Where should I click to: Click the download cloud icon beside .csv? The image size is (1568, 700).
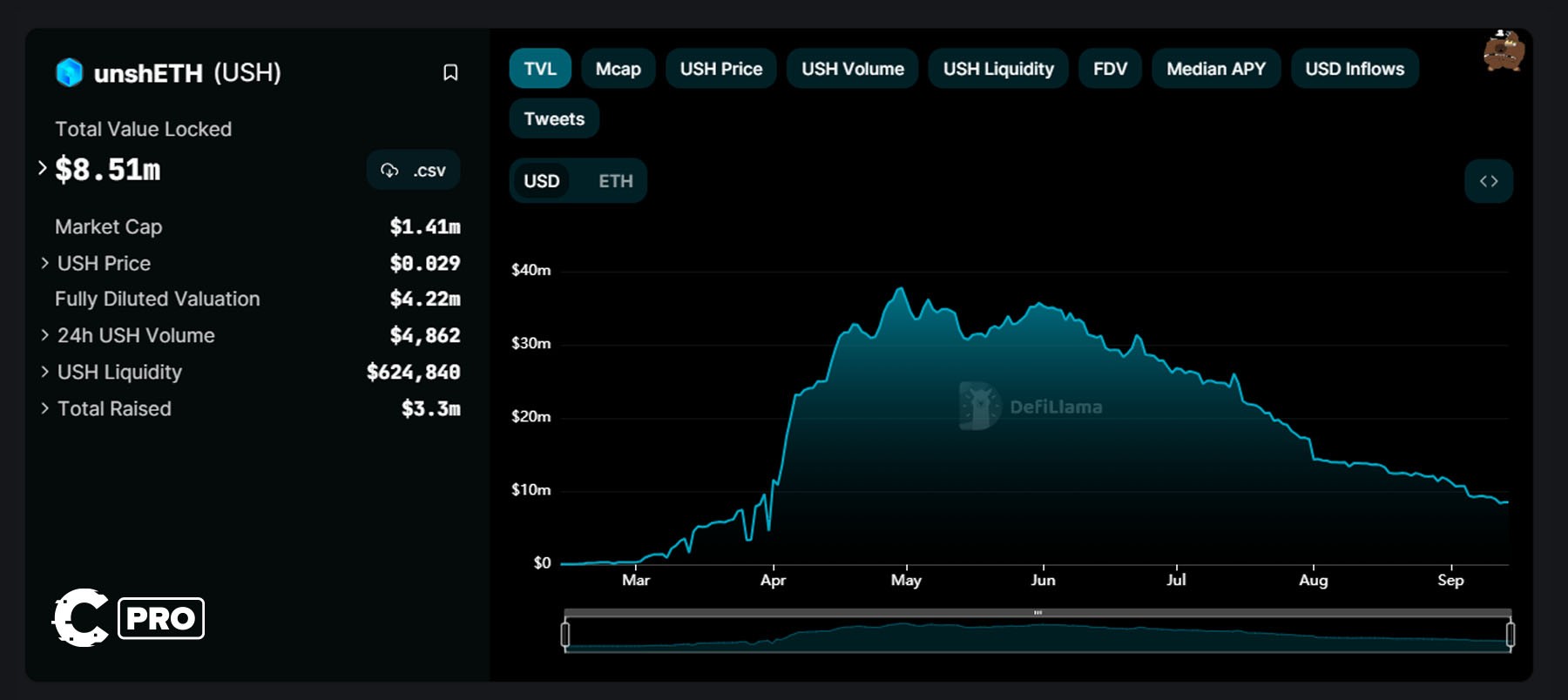click(389, 170)
